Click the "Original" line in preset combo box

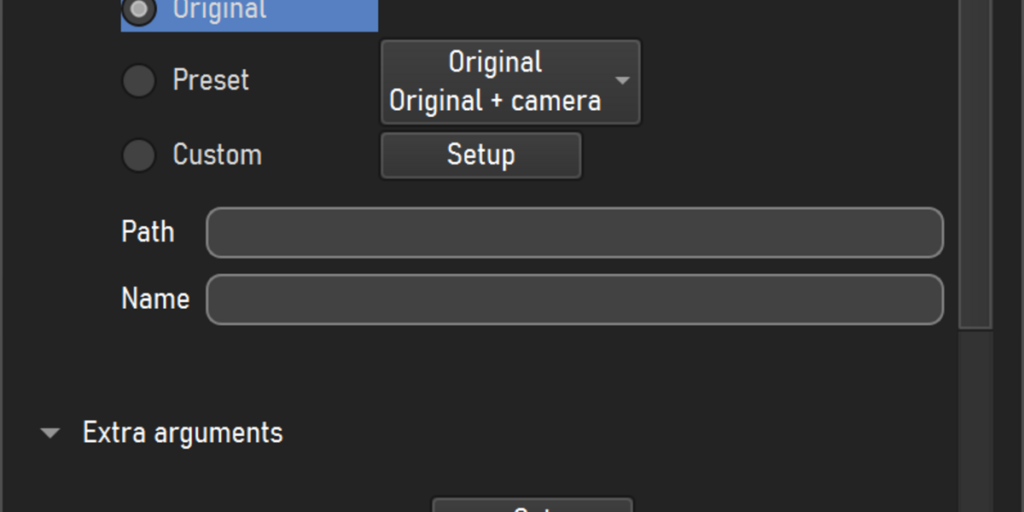click(x=495, y=63)
